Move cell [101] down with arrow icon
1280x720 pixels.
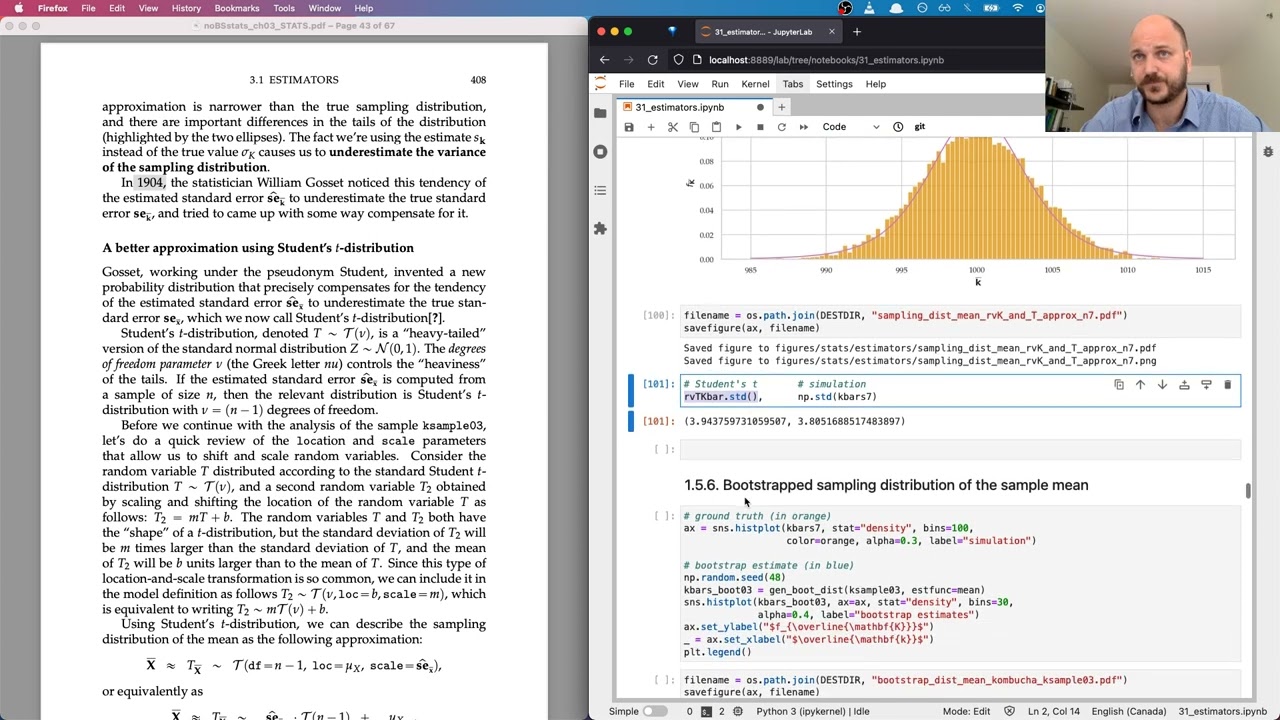1162,385
